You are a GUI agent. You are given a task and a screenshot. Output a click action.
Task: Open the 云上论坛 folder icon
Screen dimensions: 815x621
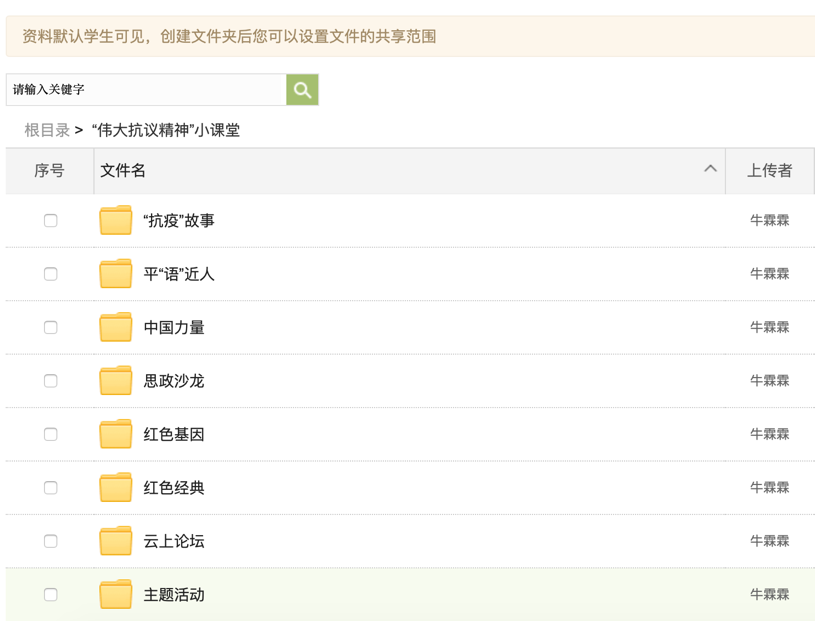(x=116, y=541)
